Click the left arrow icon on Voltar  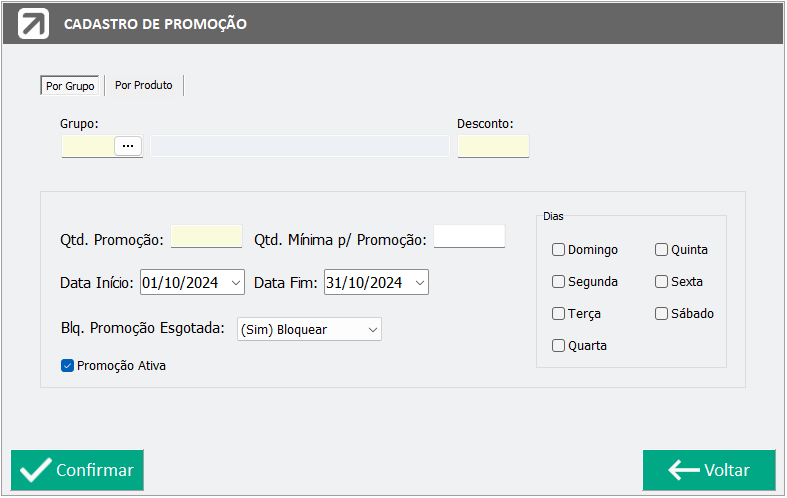click(x=684, y=470)
